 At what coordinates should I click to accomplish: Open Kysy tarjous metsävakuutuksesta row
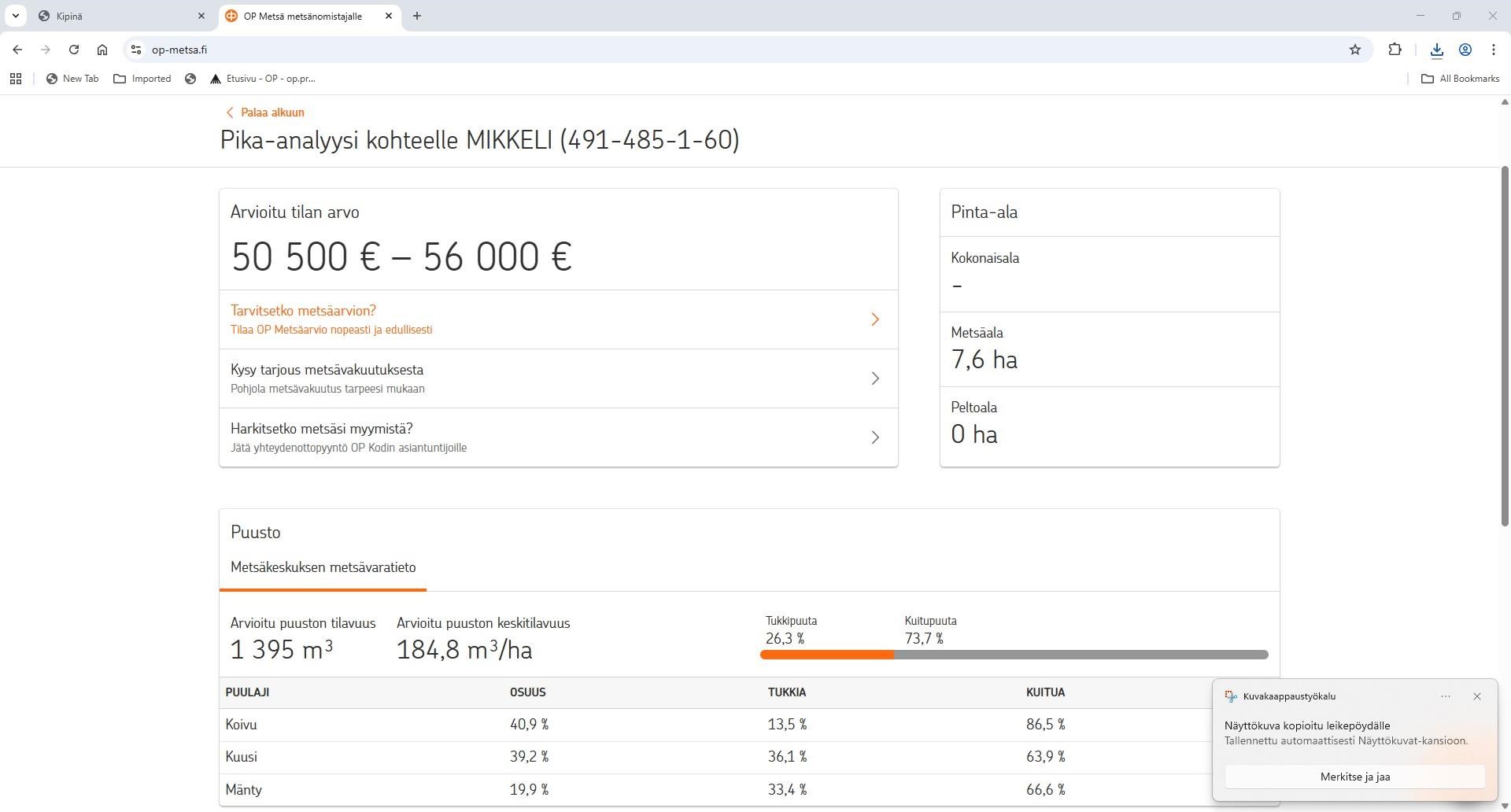pyautogui.click(x=558, y=378)
